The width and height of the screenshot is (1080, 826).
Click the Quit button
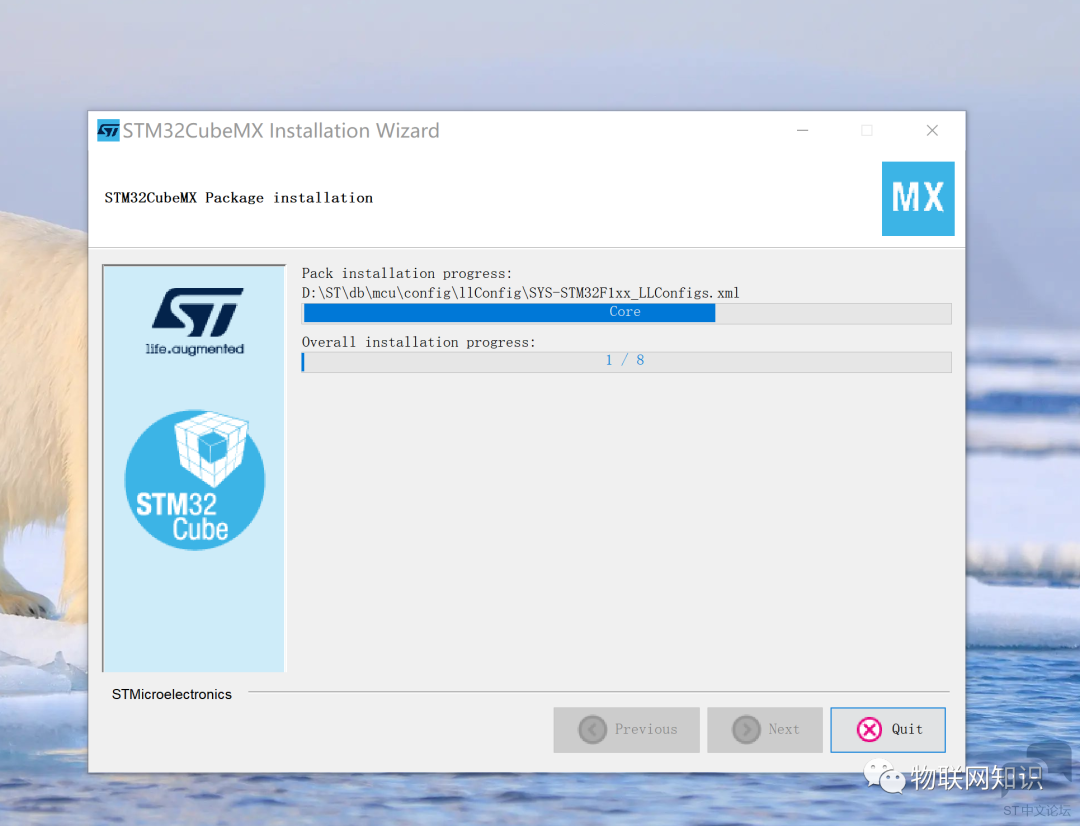click(887, 730)
